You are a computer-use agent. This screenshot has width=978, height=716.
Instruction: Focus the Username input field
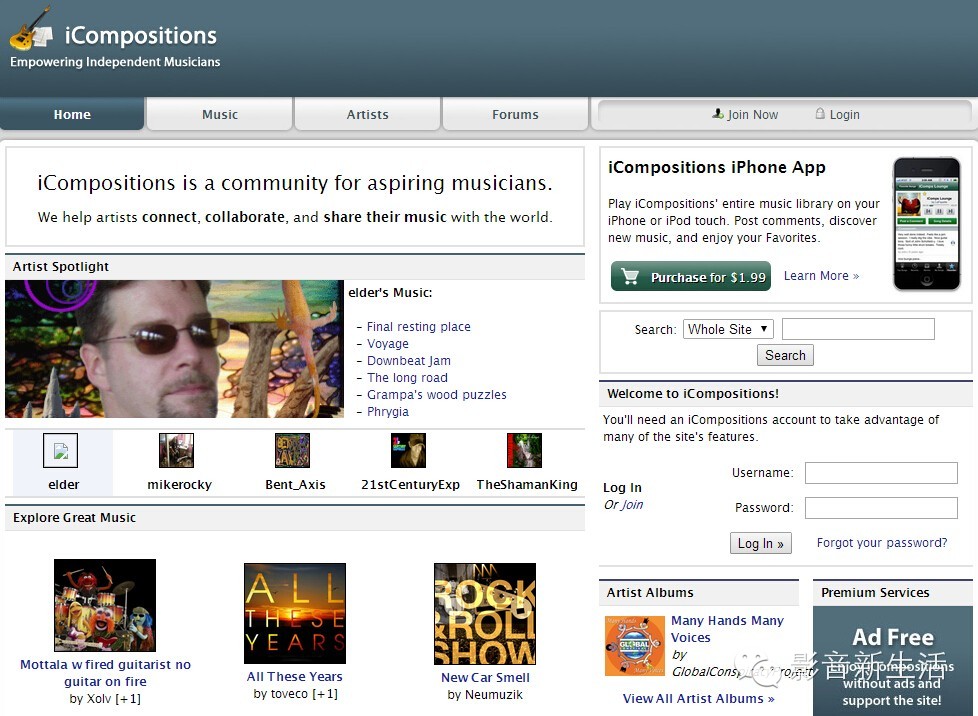tap(880, 473)
